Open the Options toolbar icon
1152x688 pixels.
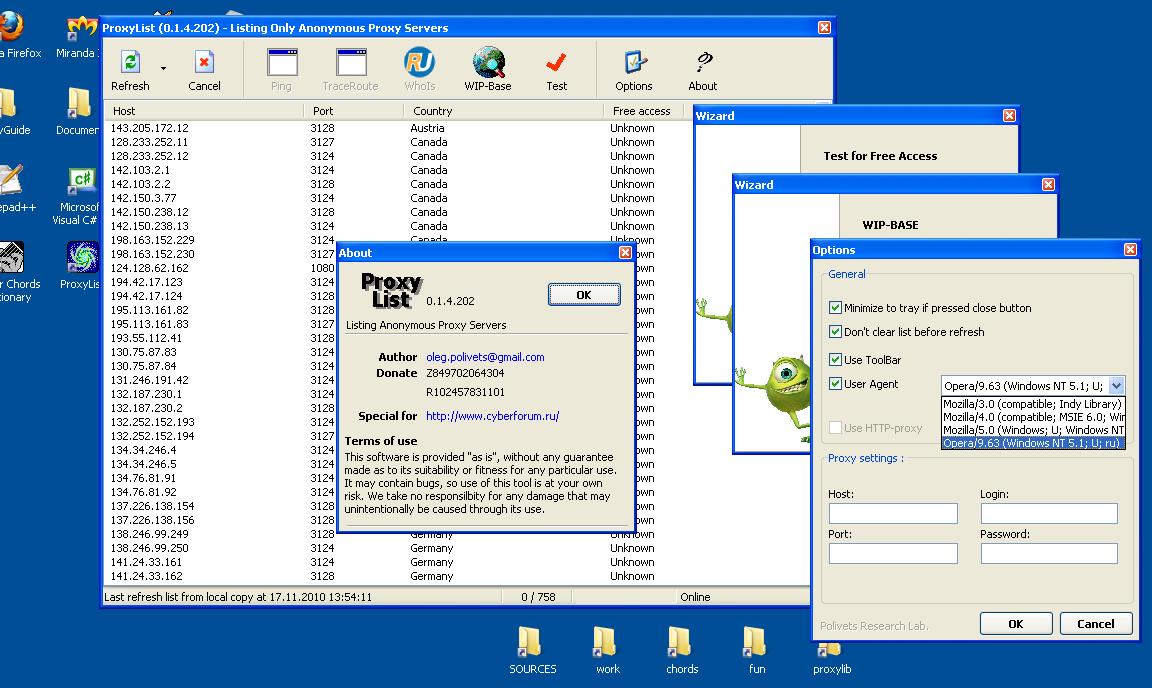[634, 62]
